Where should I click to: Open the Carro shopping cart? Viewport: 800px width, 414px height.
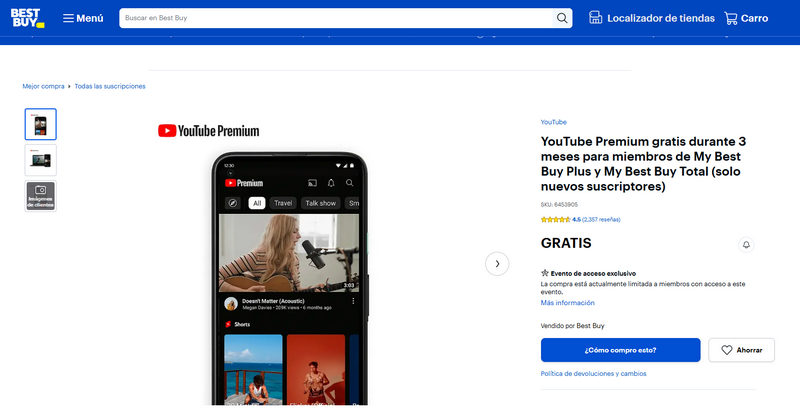point(746,18)
